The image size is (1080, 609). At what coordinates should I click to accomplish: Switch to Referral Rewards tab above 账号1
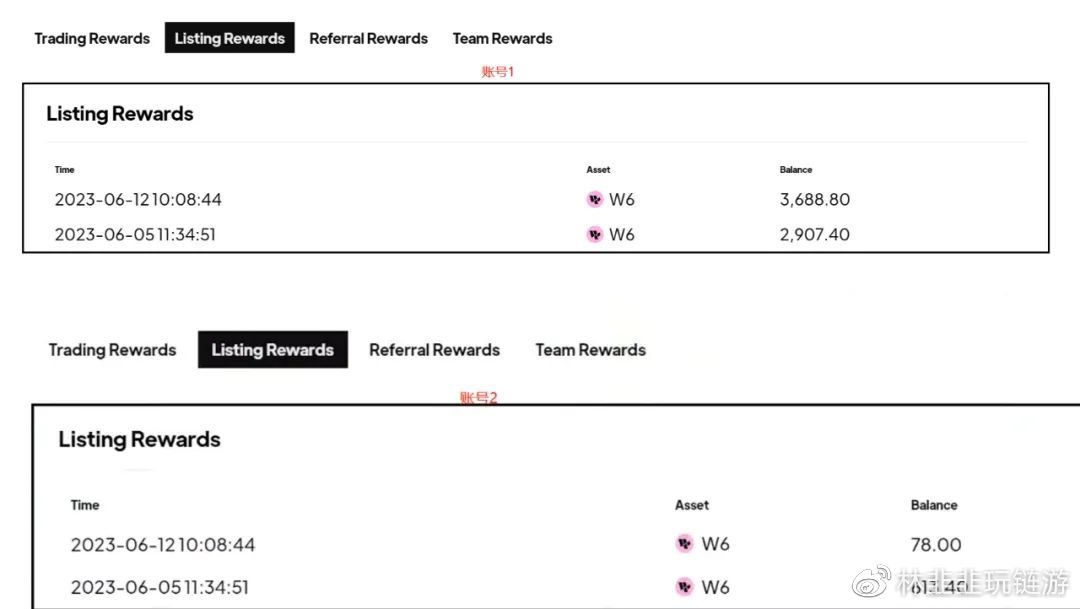coord(368,39)
